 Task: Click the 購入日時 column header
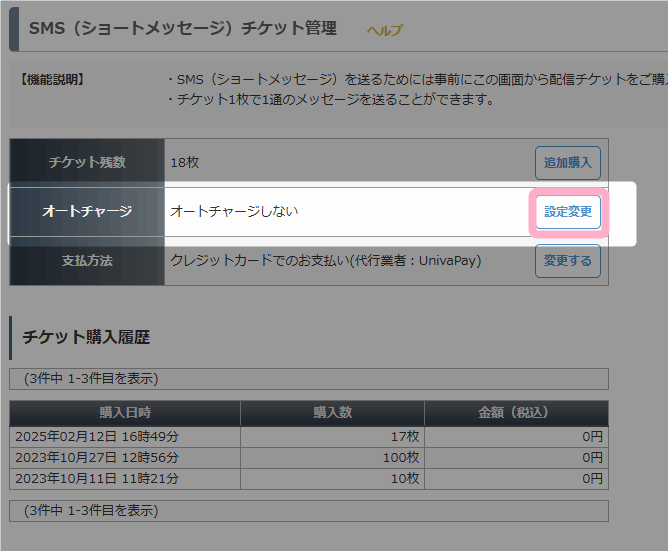pyautogui.click(x=125, y=413)
